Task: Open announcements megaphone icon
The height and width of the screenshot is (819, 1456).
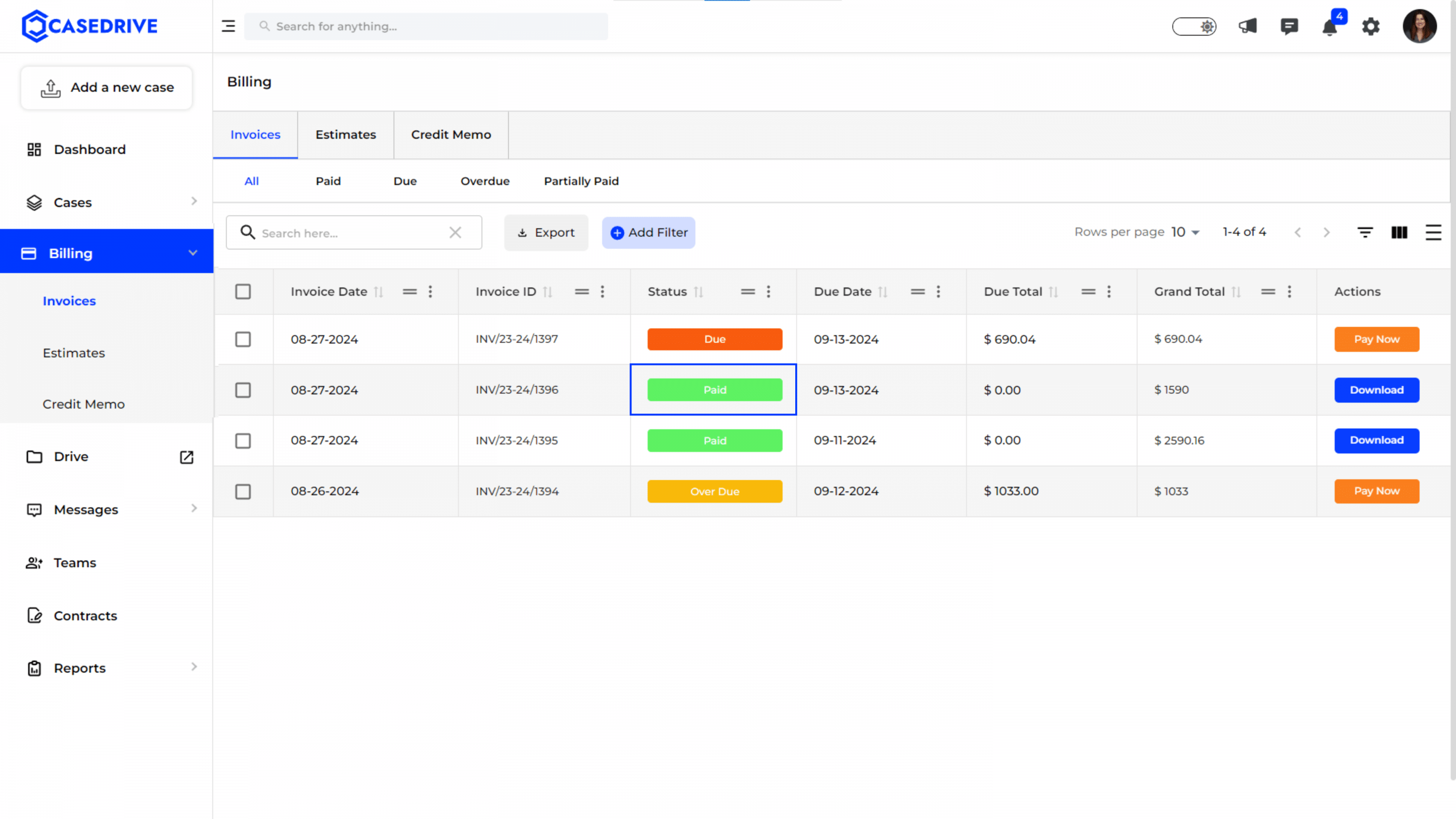Action: point(1247,26)
